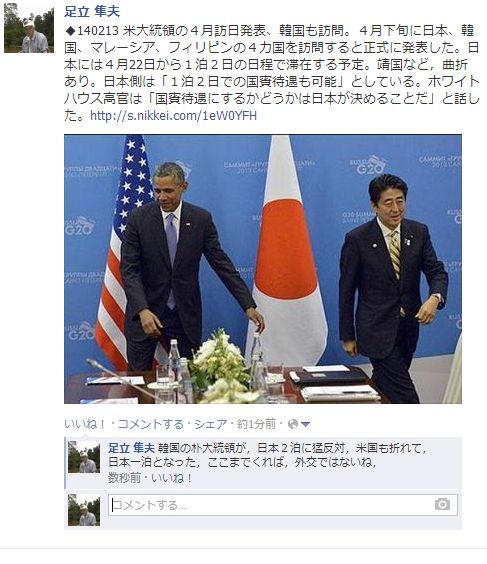Open the poster's profile picture beside the post

coord(29,28)
